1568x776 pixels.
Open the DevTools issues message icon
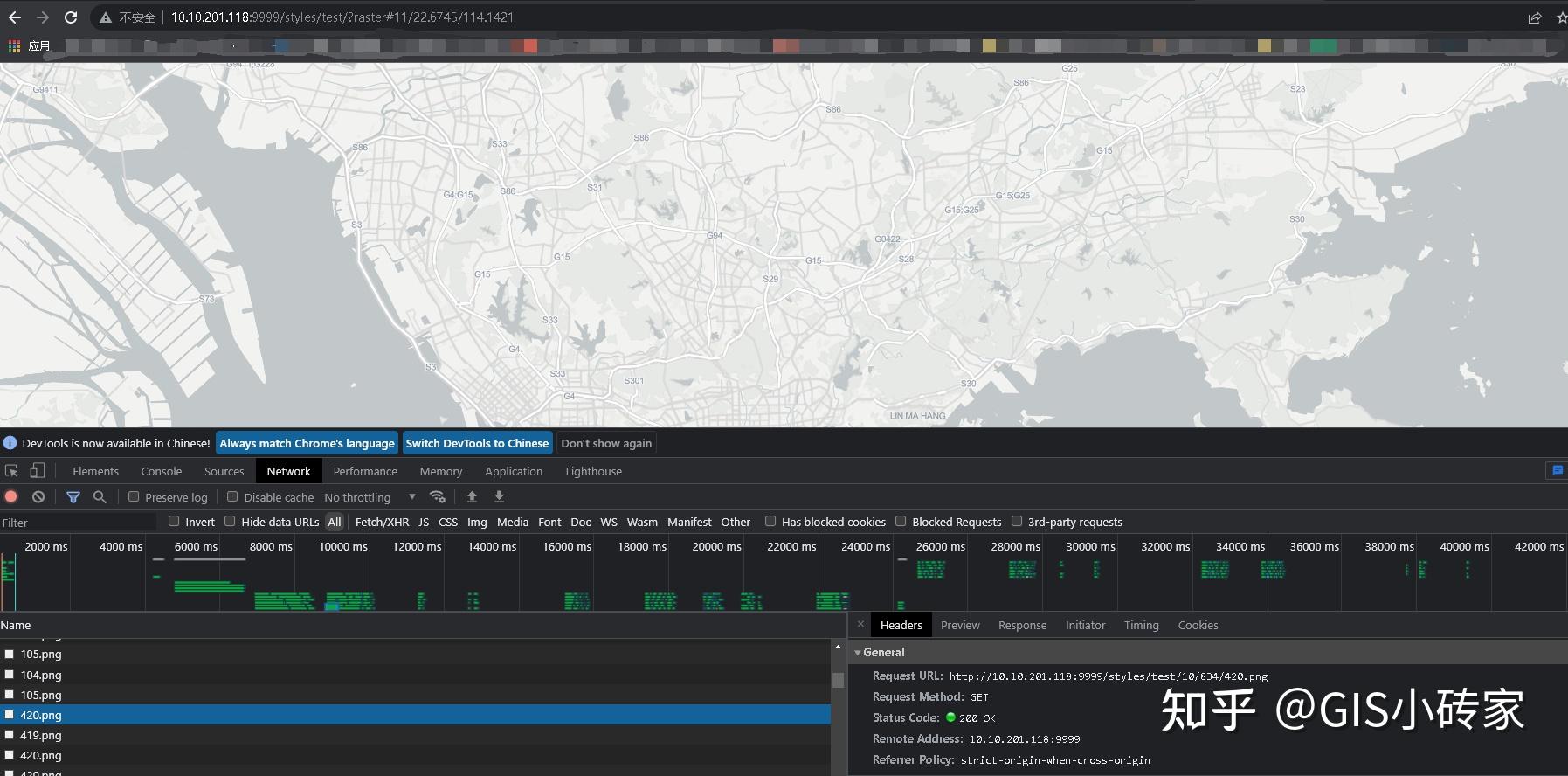tap(1557, 471)
